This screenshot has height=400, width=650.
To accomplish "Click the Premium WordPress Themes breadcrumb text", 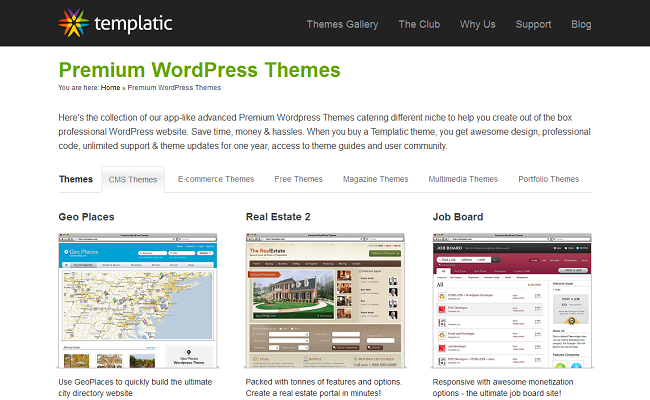I will [174, 87].
